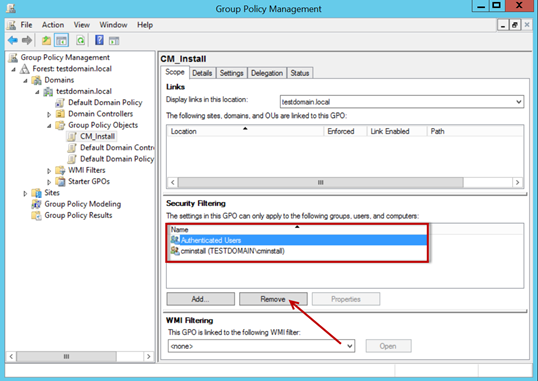Viewport: 538px width, 381px height.
Task: Click the Default Domain Controllers GPO icon
Action: [72, 148]
